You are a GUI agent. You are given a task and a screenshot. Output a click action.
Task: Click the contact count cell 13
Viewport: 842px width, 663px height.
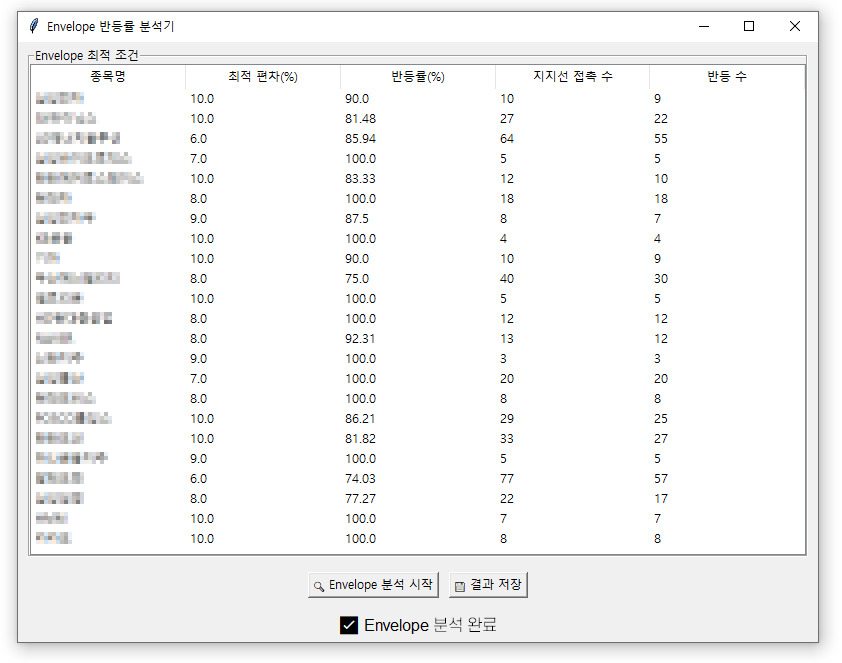507,339
